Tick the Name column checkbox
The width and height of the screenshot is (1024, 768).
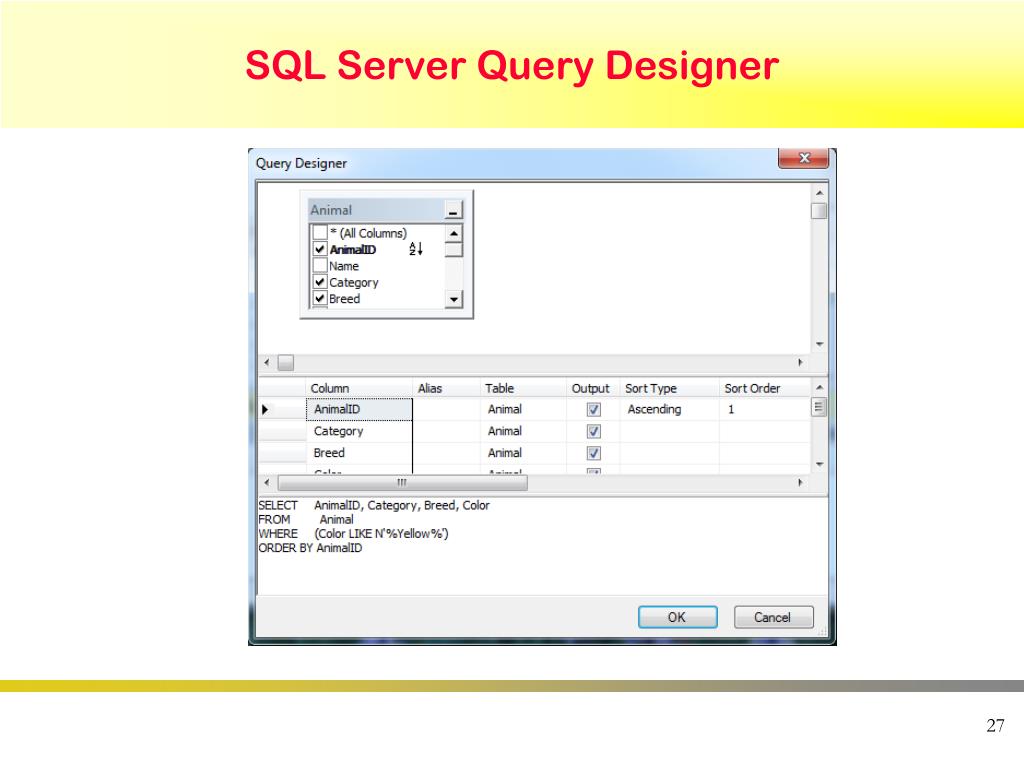(x=320, y=265)
